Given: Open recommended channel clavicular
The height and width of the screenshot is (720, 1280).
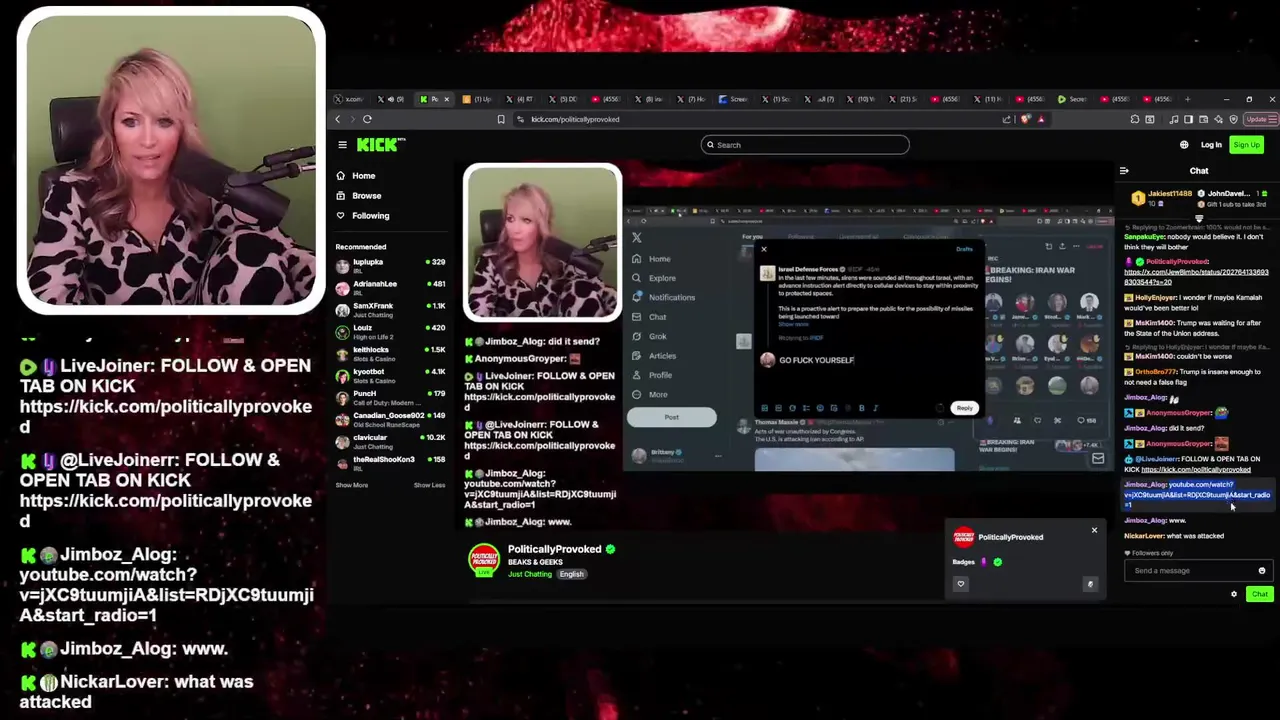Looking at the screenshot, I should (390, 441).
